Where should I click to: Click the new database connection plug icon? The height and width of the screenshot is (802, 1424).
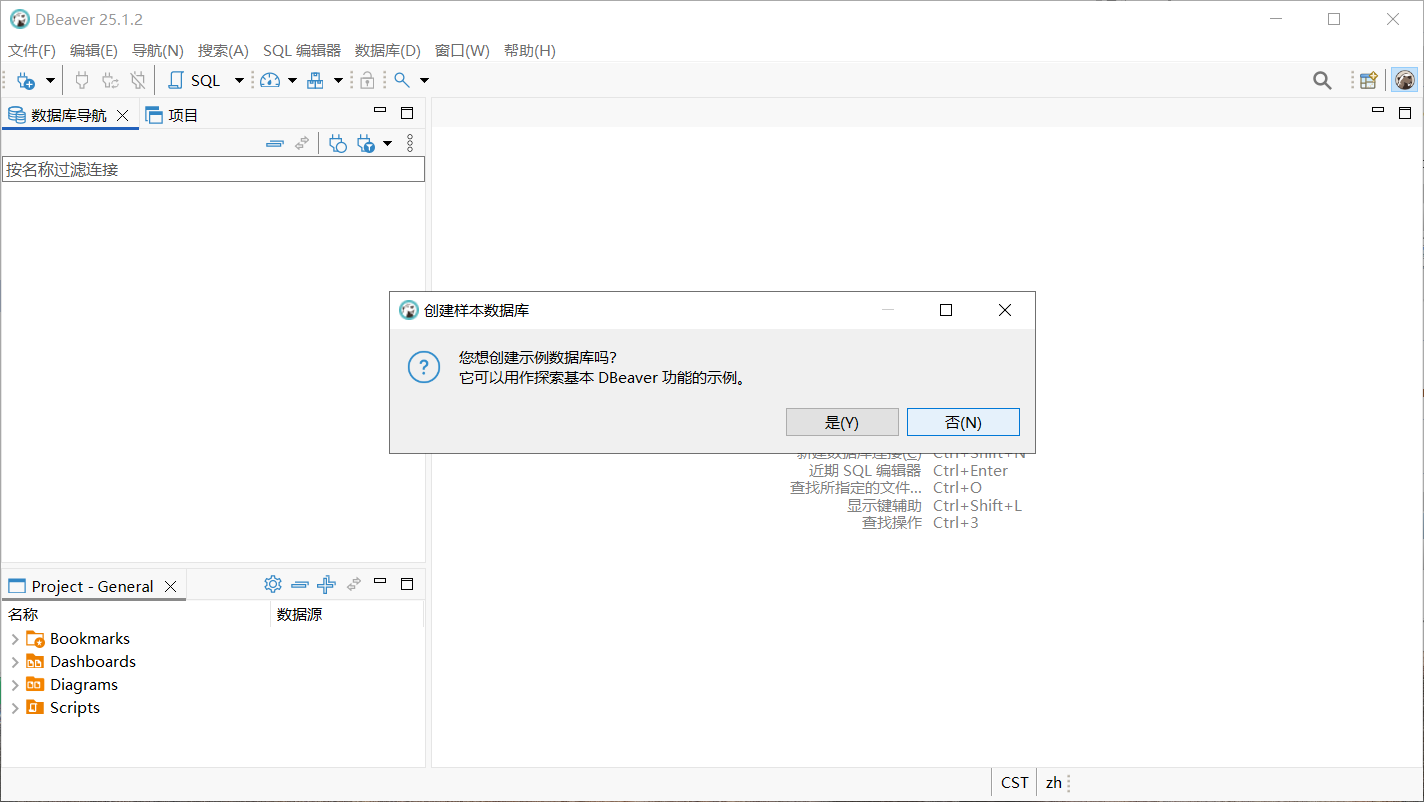(x=26, y=81)
